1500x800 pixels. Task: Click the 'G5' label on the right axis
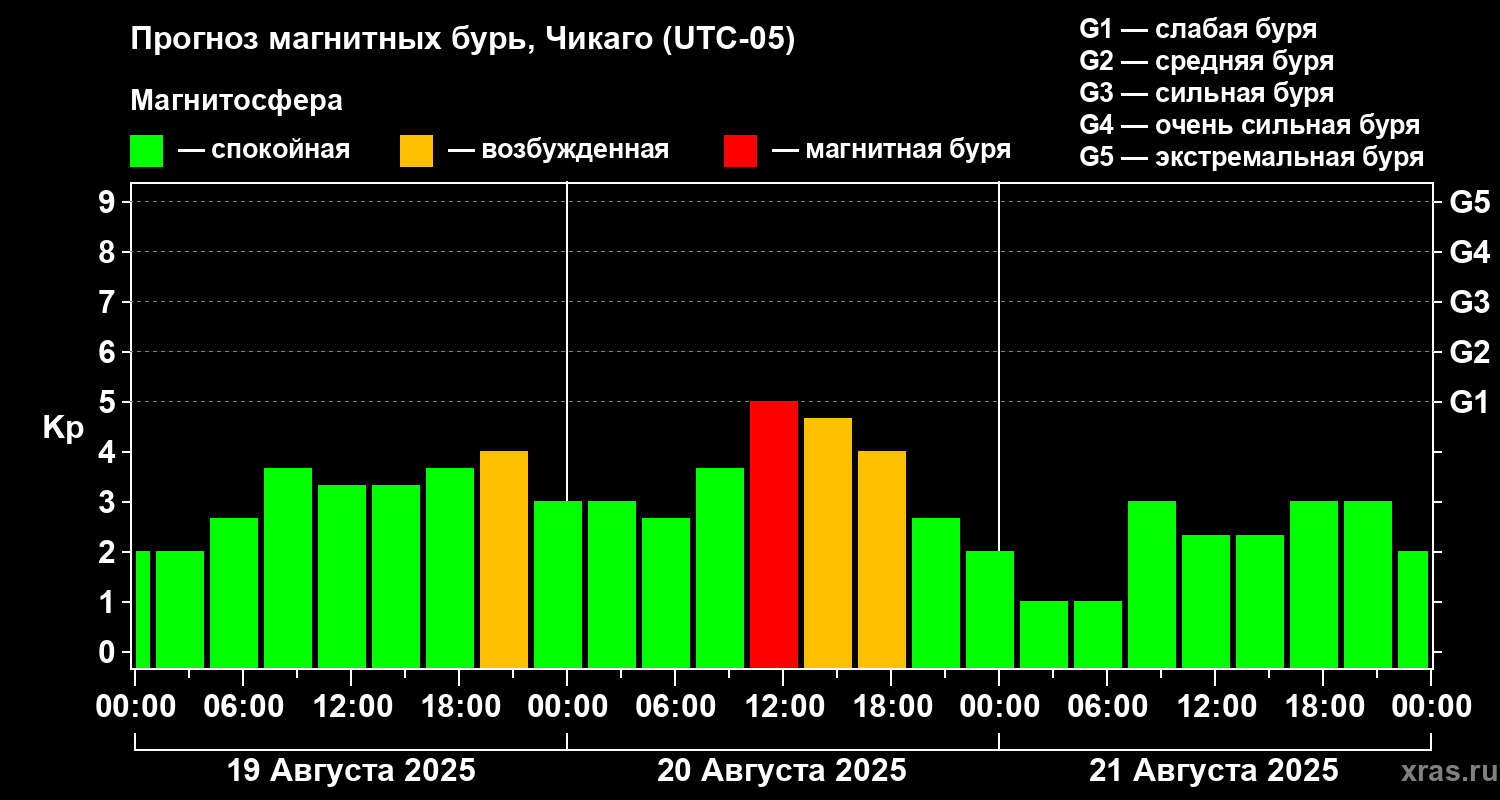1470,202
